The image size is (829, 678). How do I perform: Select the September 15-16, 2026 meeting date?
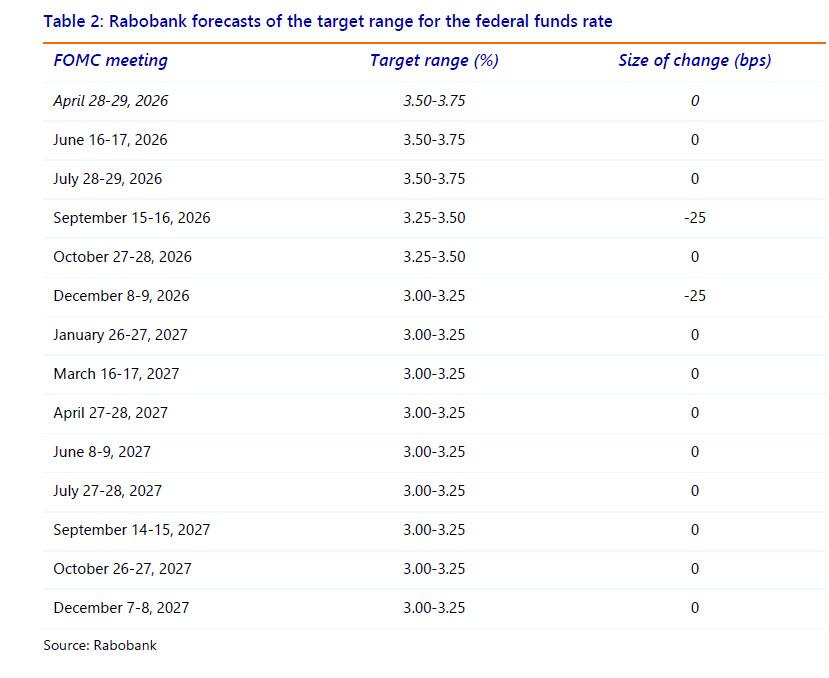131,218
